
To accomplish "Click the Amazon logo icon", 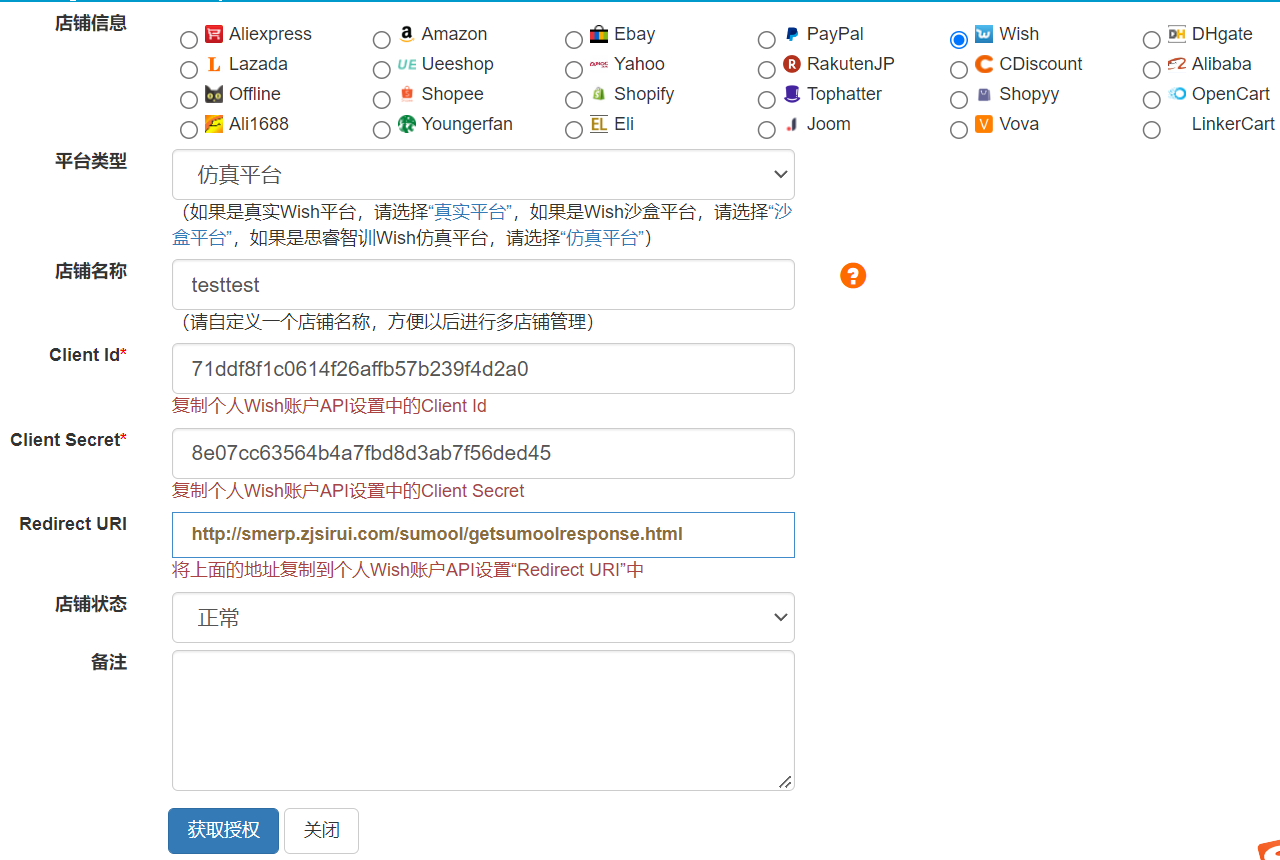I will (406, 34).
